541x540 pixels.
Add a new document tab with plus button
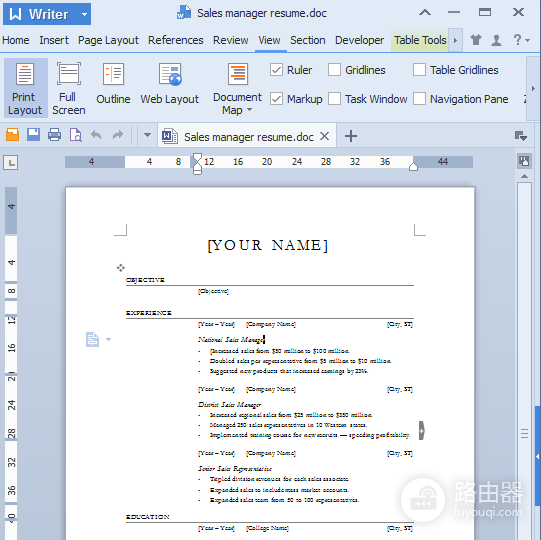tap(351, 136)
